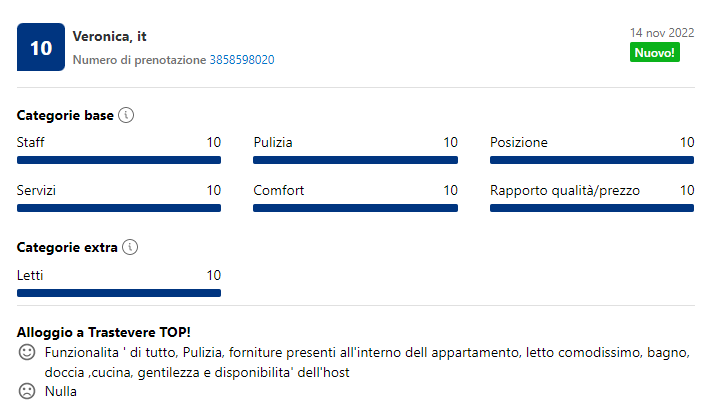
Task: Click the Servizi rating bar
Action: [119, 208]
